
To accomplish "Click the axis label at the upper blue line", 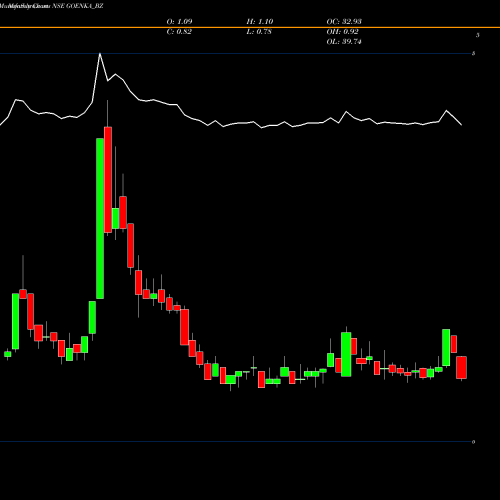I will [x=473, y=53].
